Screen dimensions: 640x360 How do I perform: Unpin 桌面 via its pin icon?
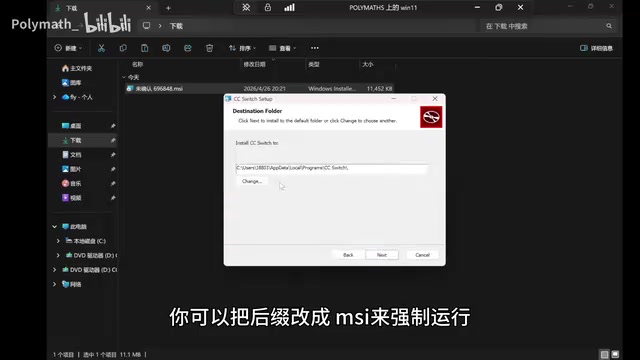[x=113, y=126]
